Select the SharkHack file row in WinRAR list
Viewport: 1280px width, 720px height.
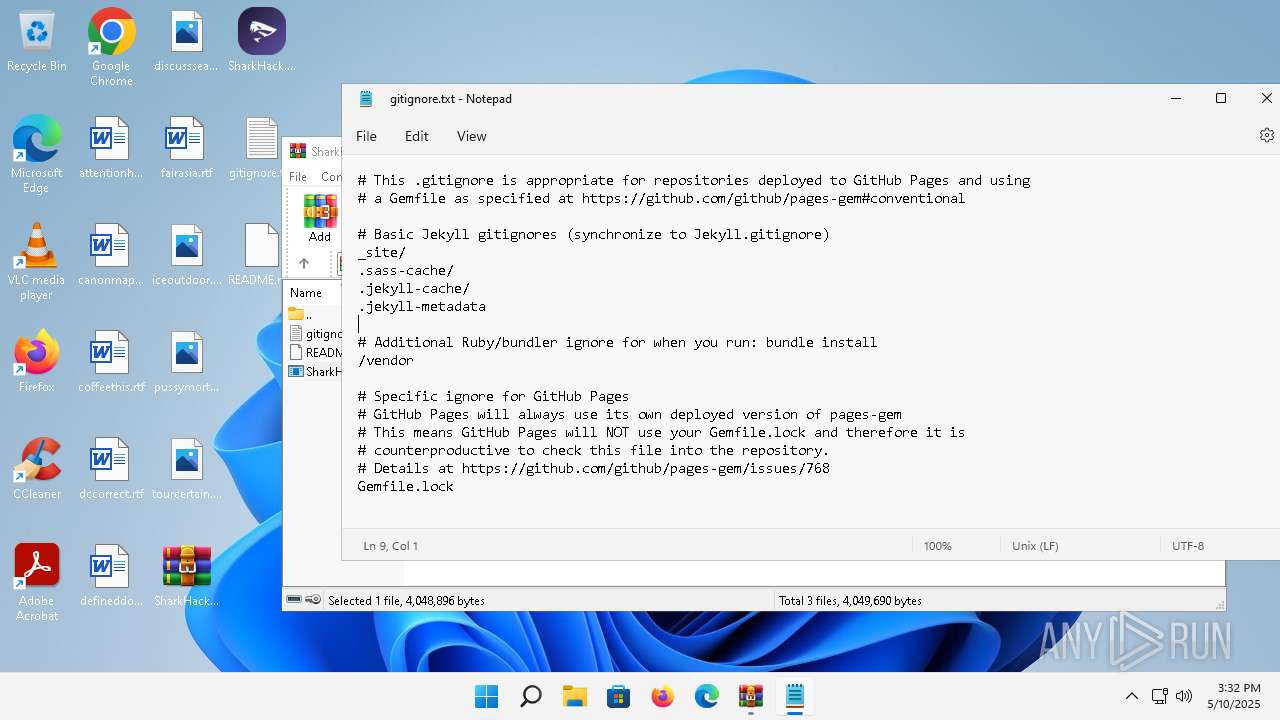pyautogui.click(x=314, y=372)
